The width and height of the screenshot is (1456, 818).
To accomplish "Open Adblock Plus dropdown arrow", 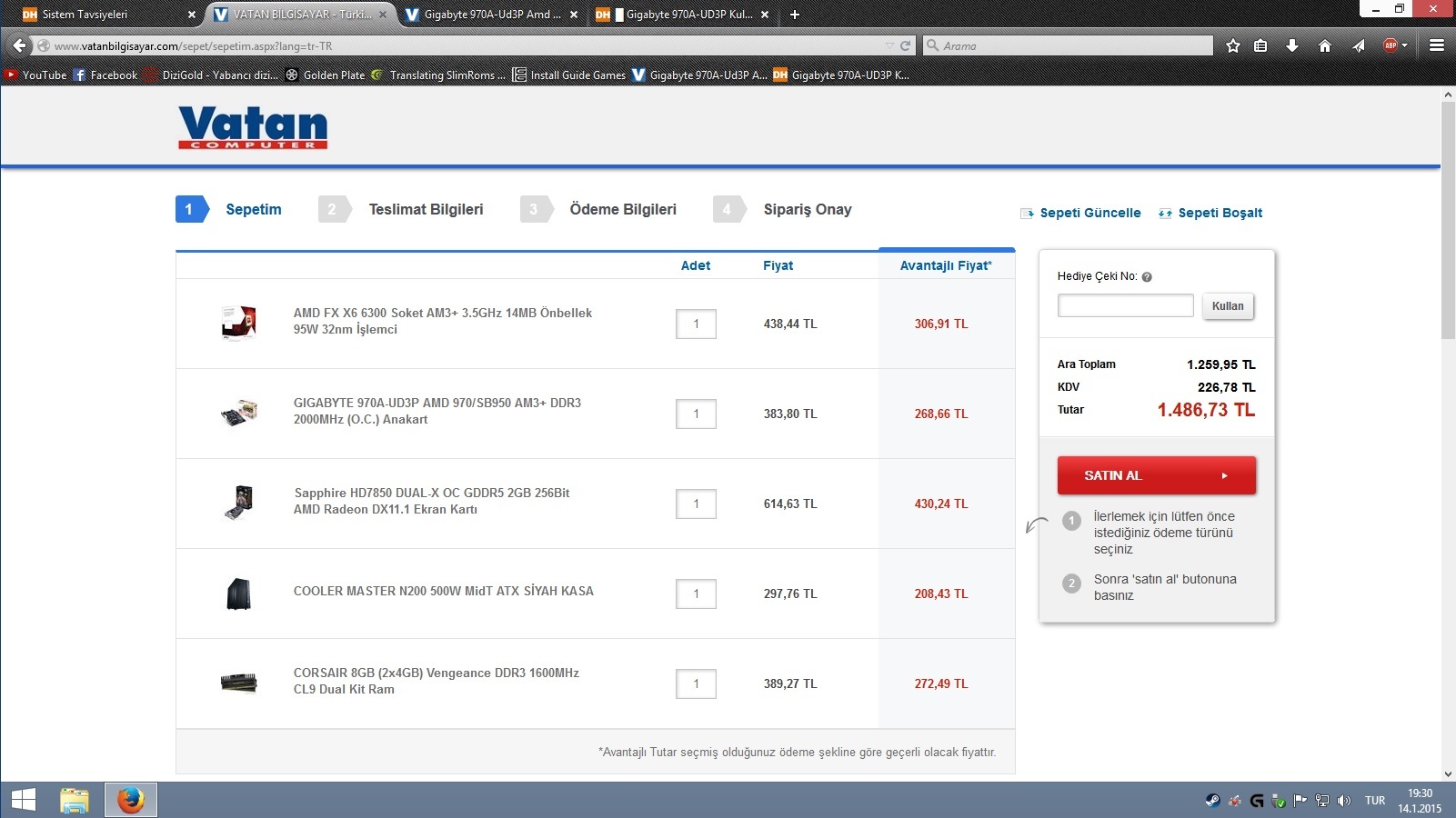I will pos(1405,45).
